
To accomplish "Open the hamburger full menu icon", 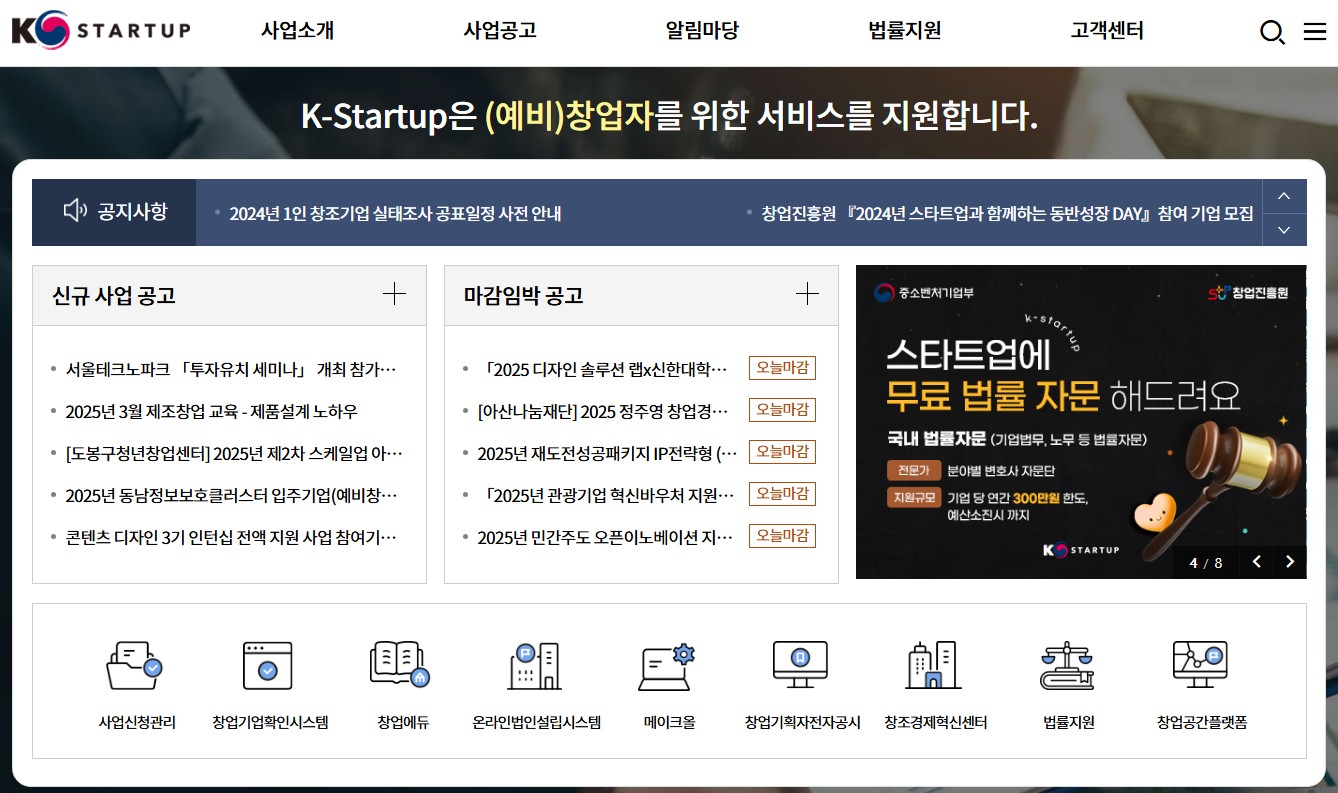I will click(1315, 32).
